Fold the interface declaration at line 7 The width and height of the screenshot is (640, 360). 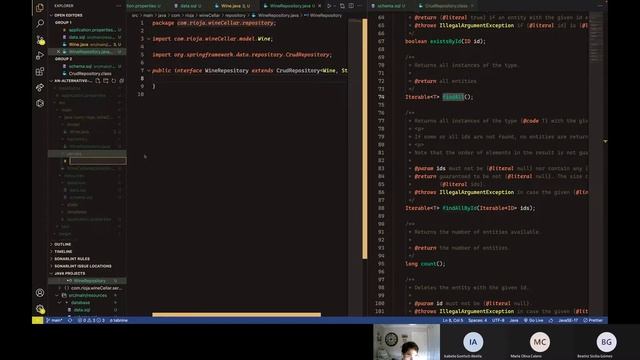click(149, 71)
